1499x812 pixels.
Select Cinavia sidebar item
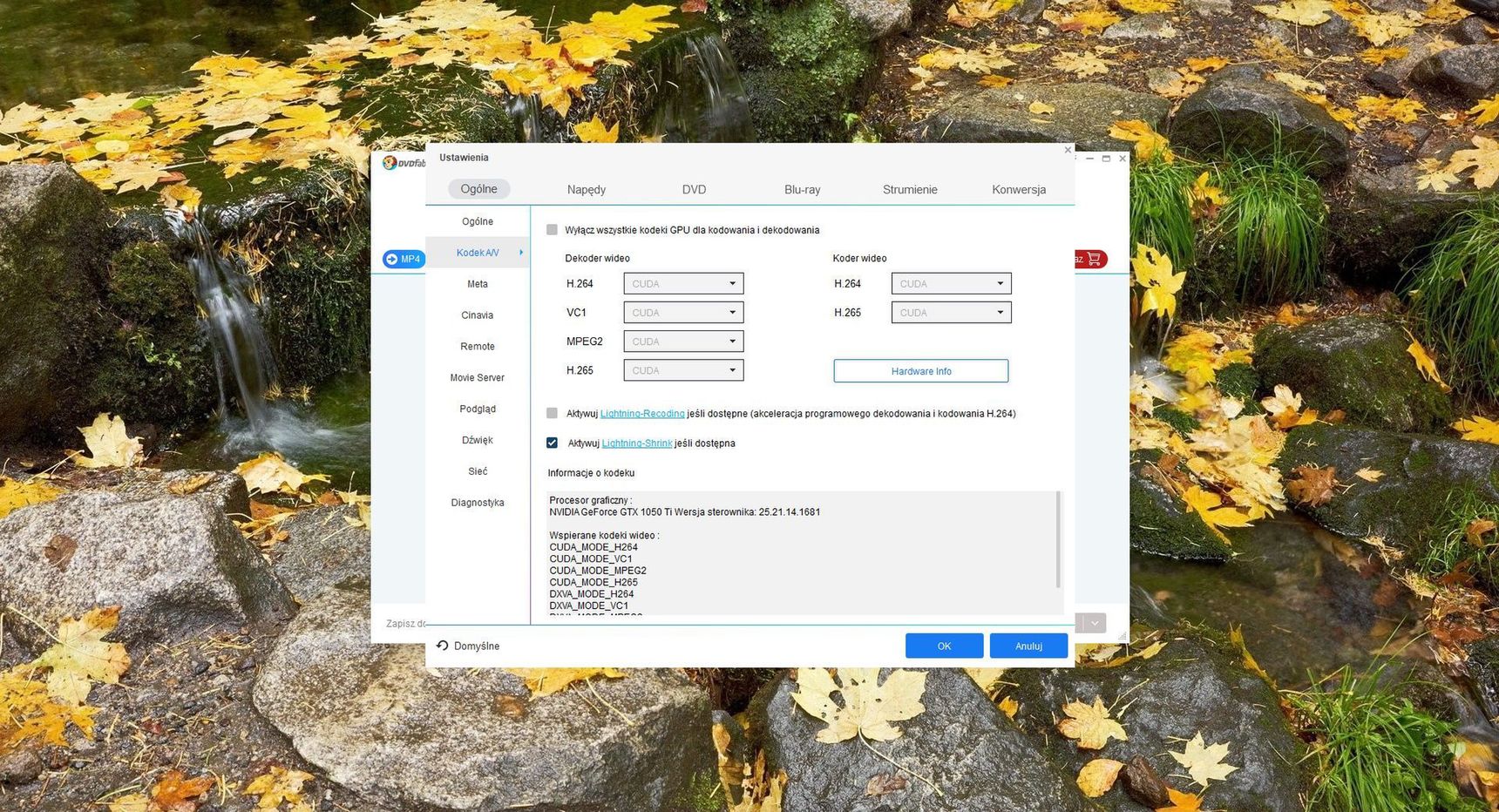coord(478,315)
